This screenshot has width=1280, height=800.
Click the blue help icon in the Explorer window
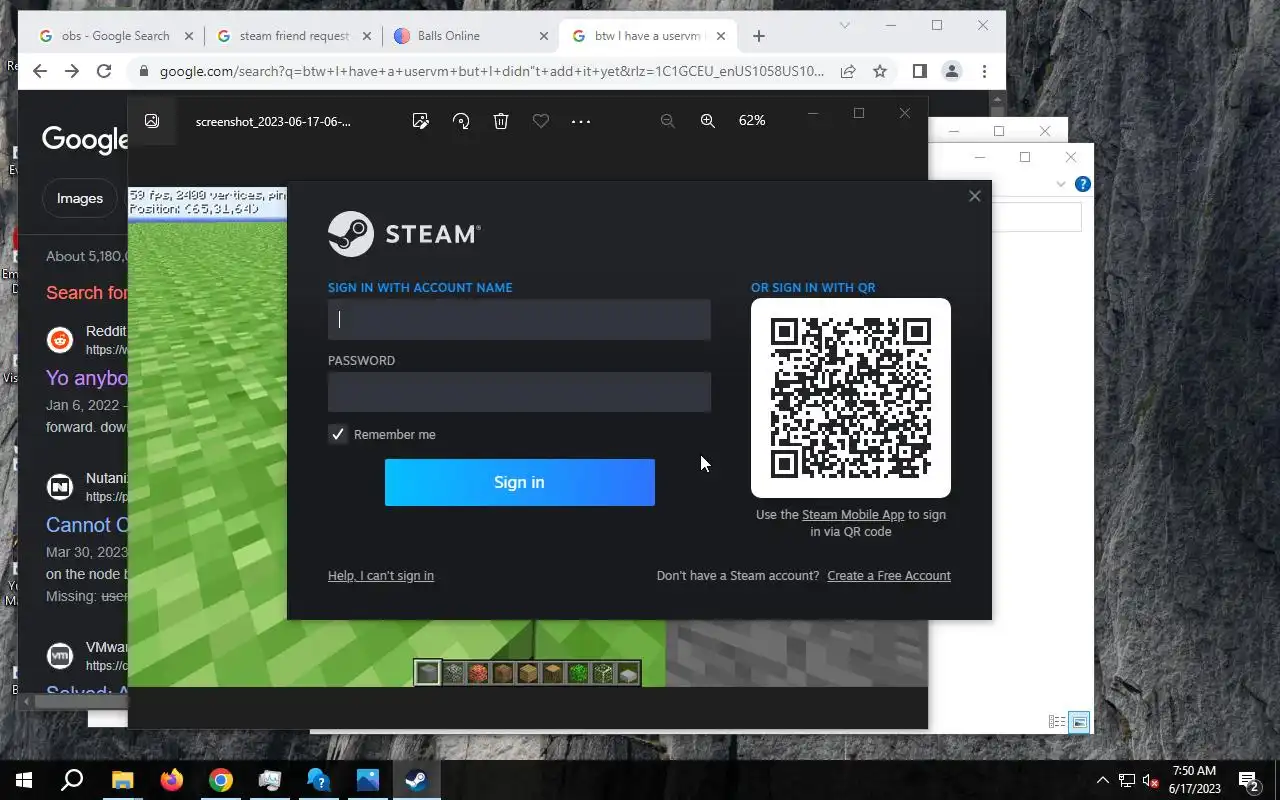click(x=1082, y=184)
